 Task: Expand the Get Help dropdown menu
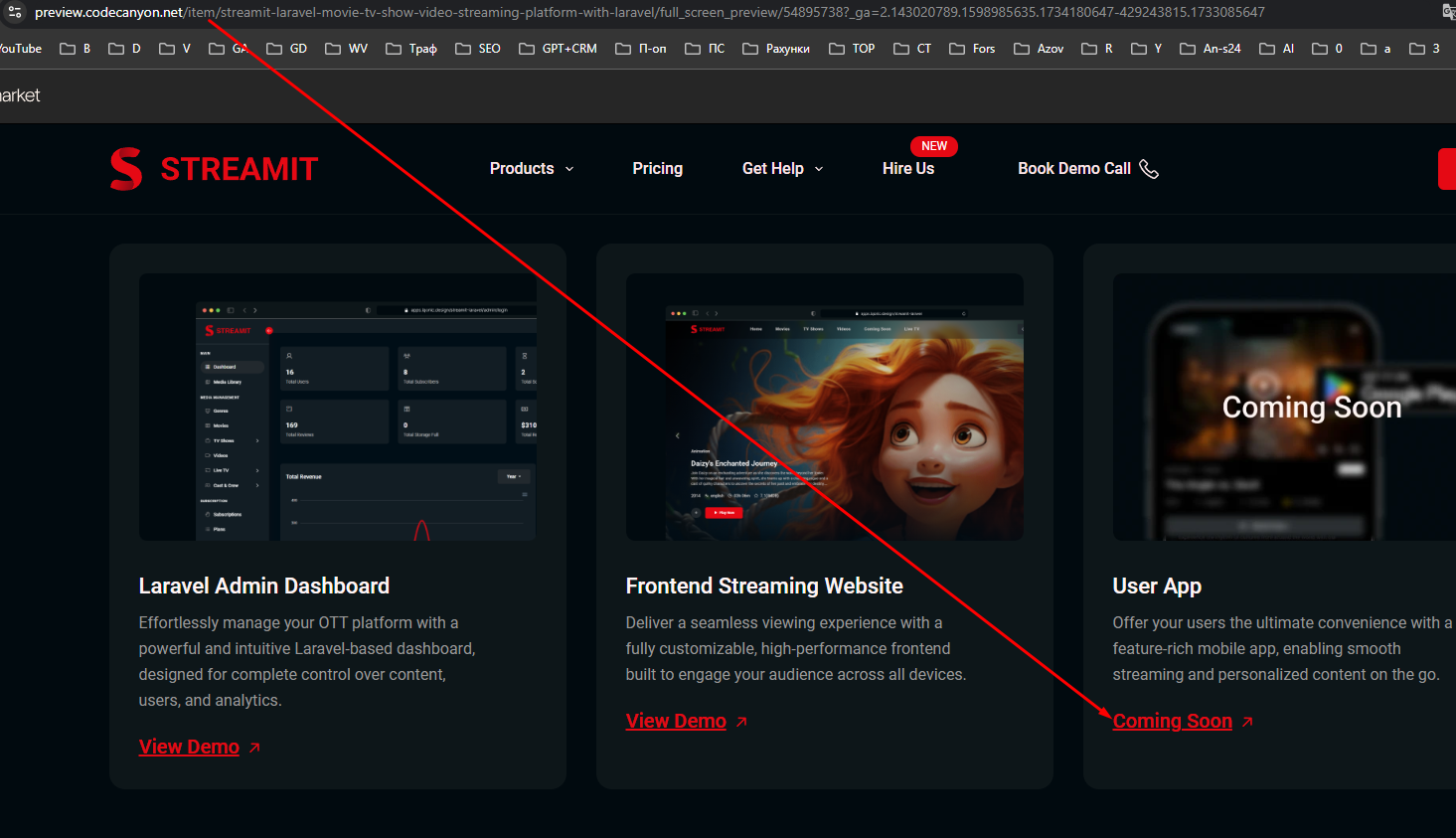(x=782, y=169)
